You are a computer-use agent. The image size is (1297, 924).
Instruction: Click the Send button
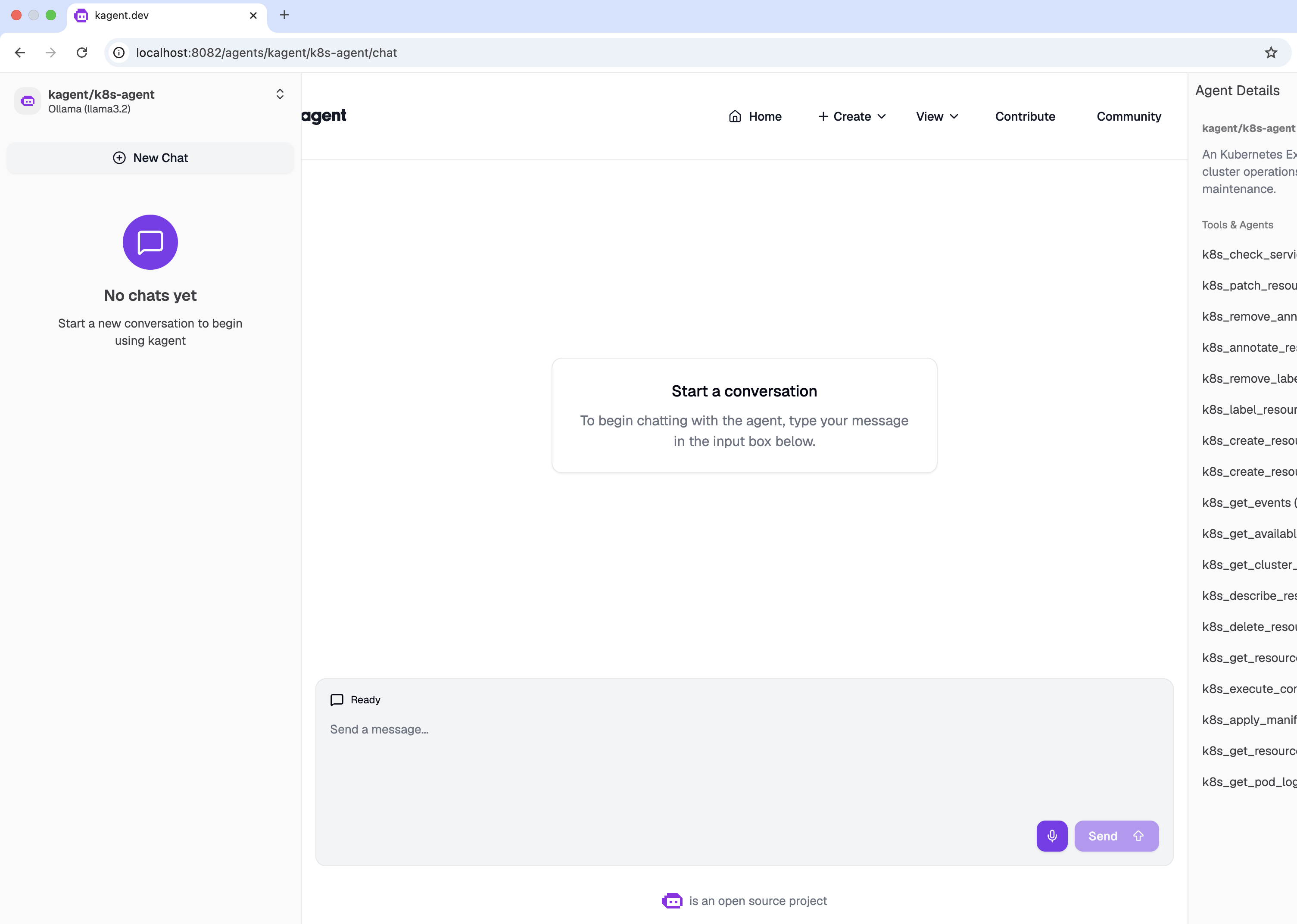(x=1116, y=836)
